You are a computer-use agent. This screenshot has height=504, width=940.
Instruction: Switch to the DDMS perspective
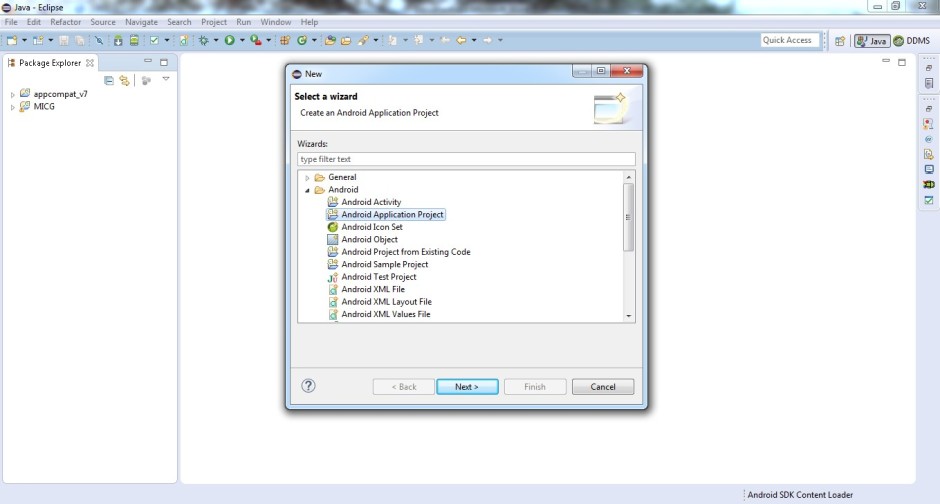coord(912,41)
